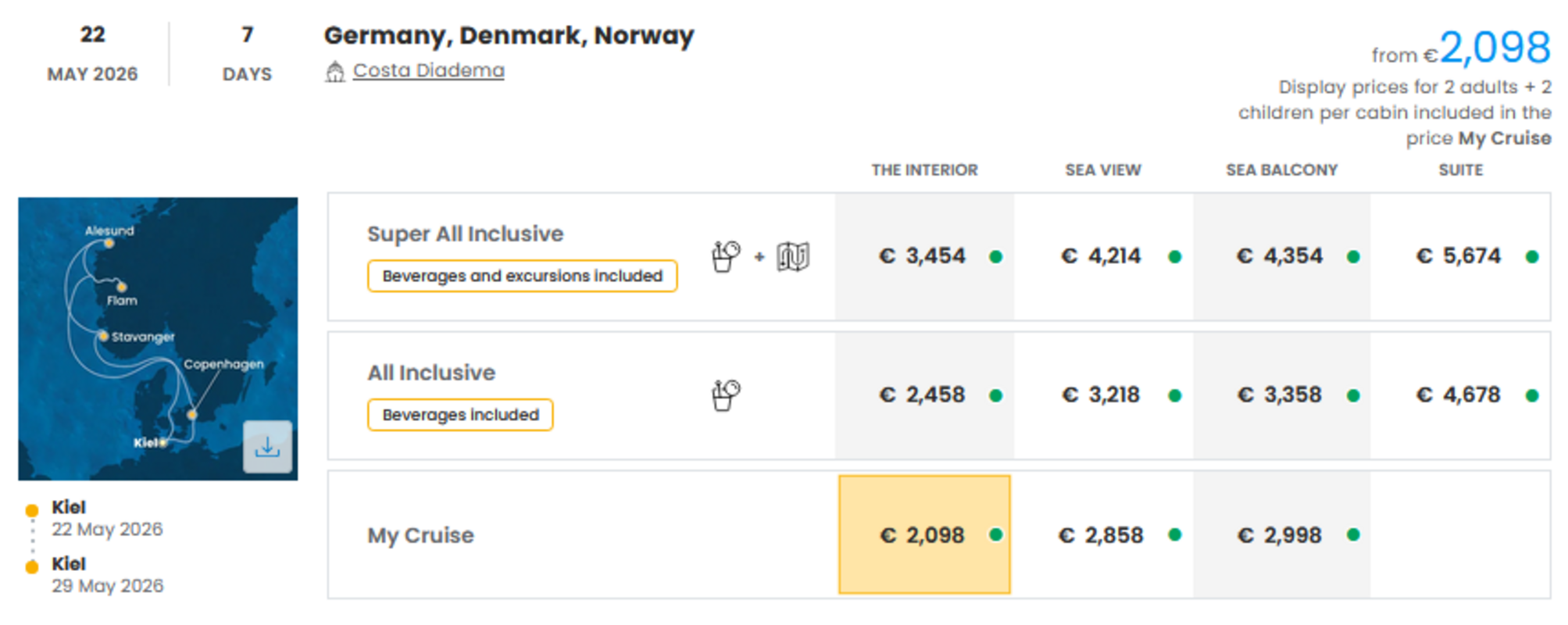Viewport: 1568px width, 625px height.
Task: Click the green dot beside € 3,454
Action: click(995, 257)
